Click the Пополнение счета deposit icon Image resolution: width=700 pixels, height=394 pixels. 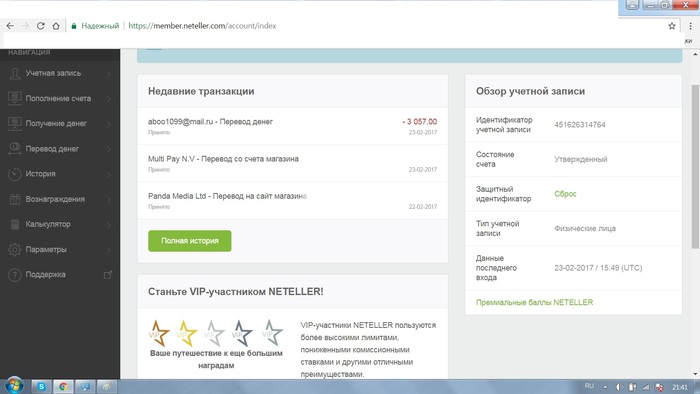15,99
